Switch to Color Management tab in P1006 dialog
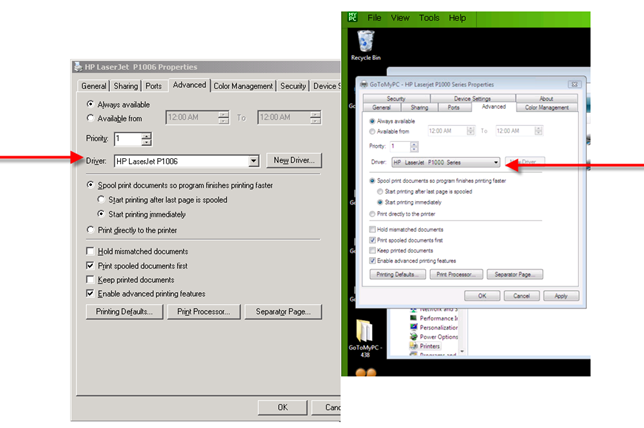Screen dimensions: 644x428 (243, 86)
